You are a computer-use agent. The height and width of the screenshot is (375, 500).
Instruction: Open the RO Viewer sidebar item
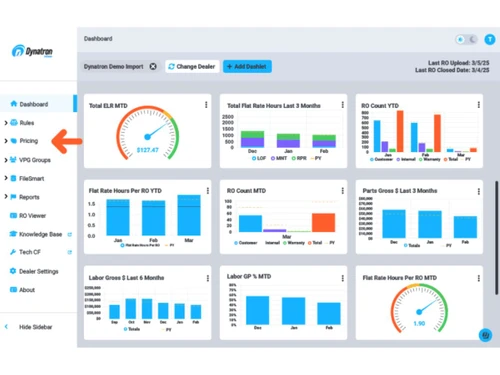click(x=38, y=216)
